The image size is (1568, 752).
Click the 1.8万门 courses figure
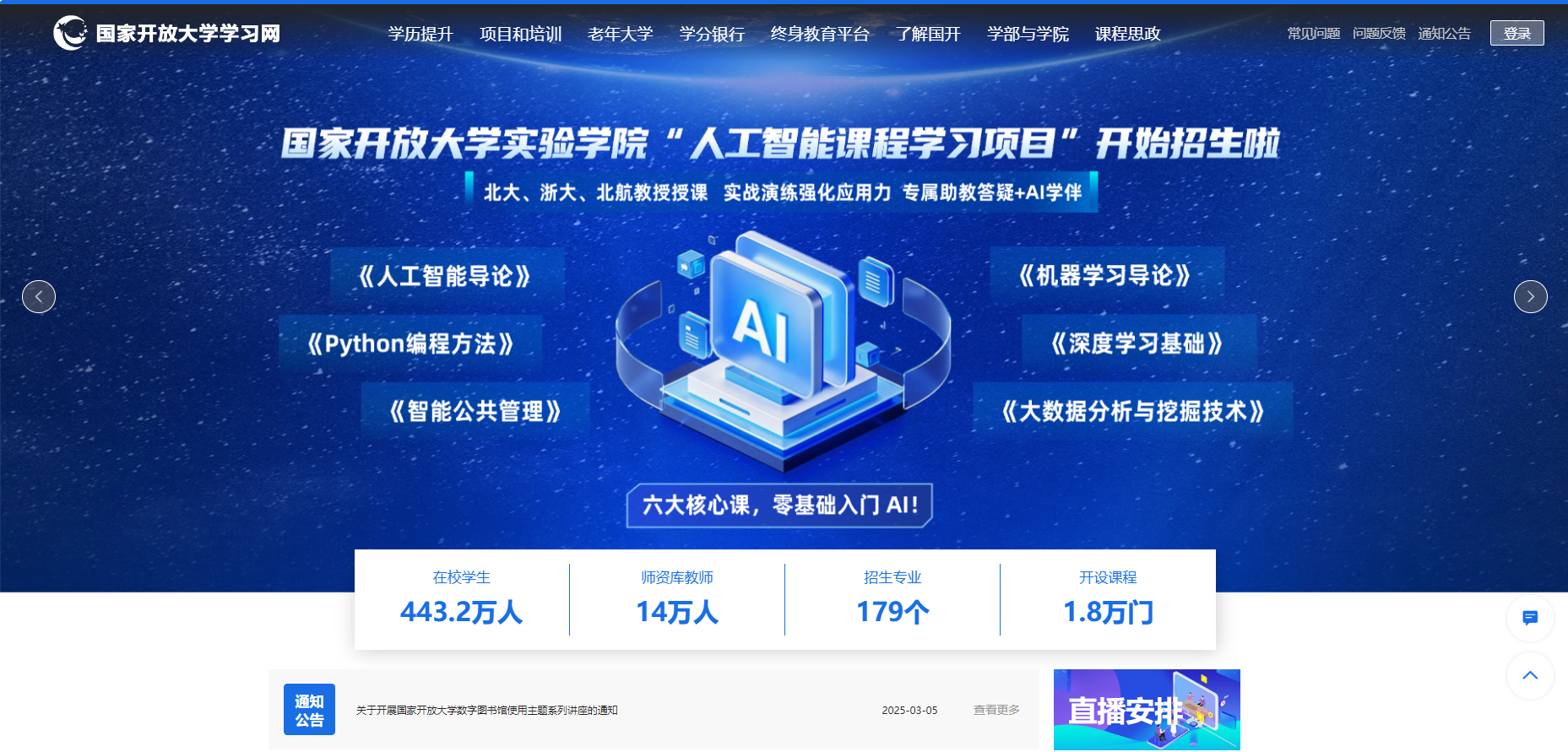click(1108, 612)
